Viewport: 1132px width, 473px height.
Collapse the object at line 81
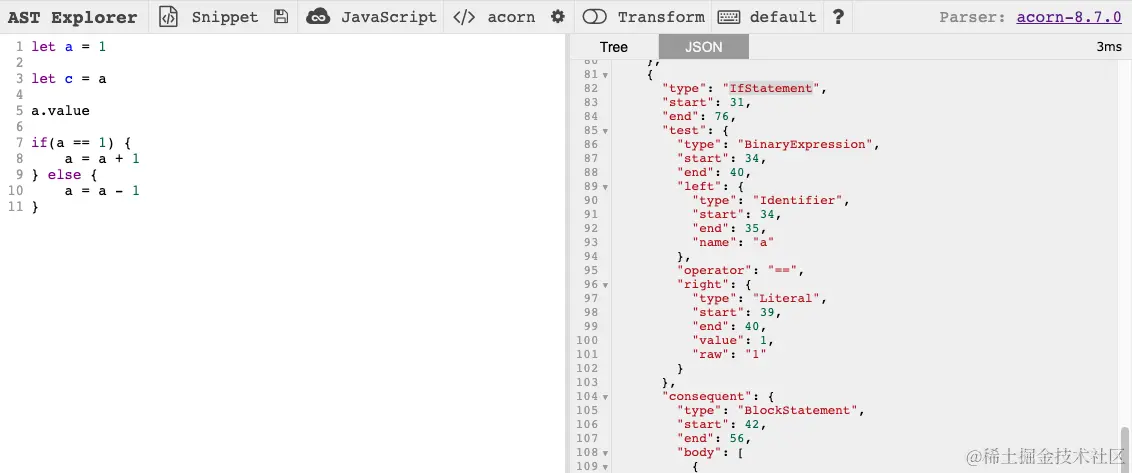click(x=605, y=74)
